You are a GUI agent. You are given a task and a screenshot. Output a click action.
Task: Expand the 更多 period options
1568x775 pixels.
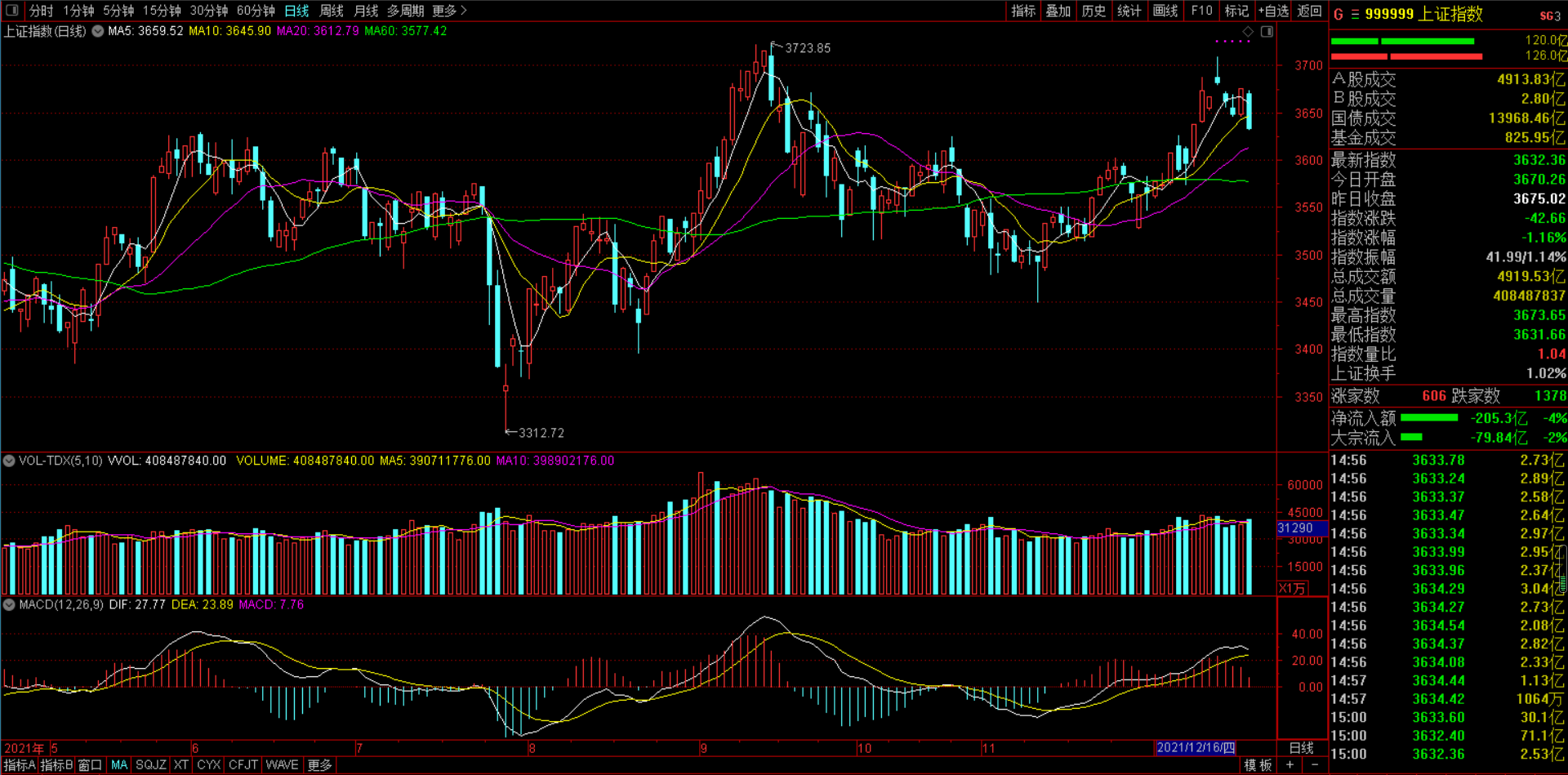click(449, 11)
